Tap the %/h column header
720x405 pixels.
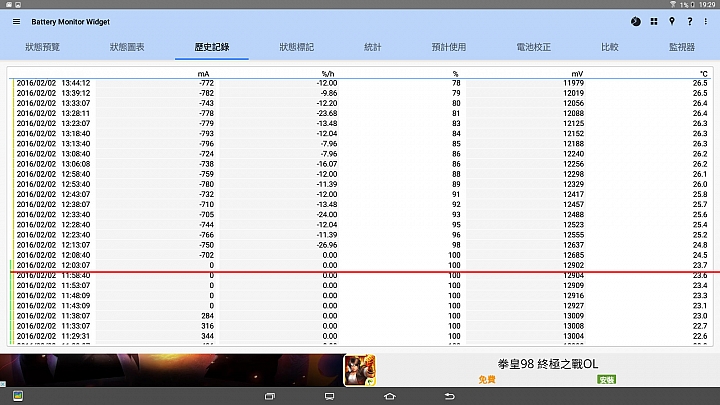click(328, 73)
